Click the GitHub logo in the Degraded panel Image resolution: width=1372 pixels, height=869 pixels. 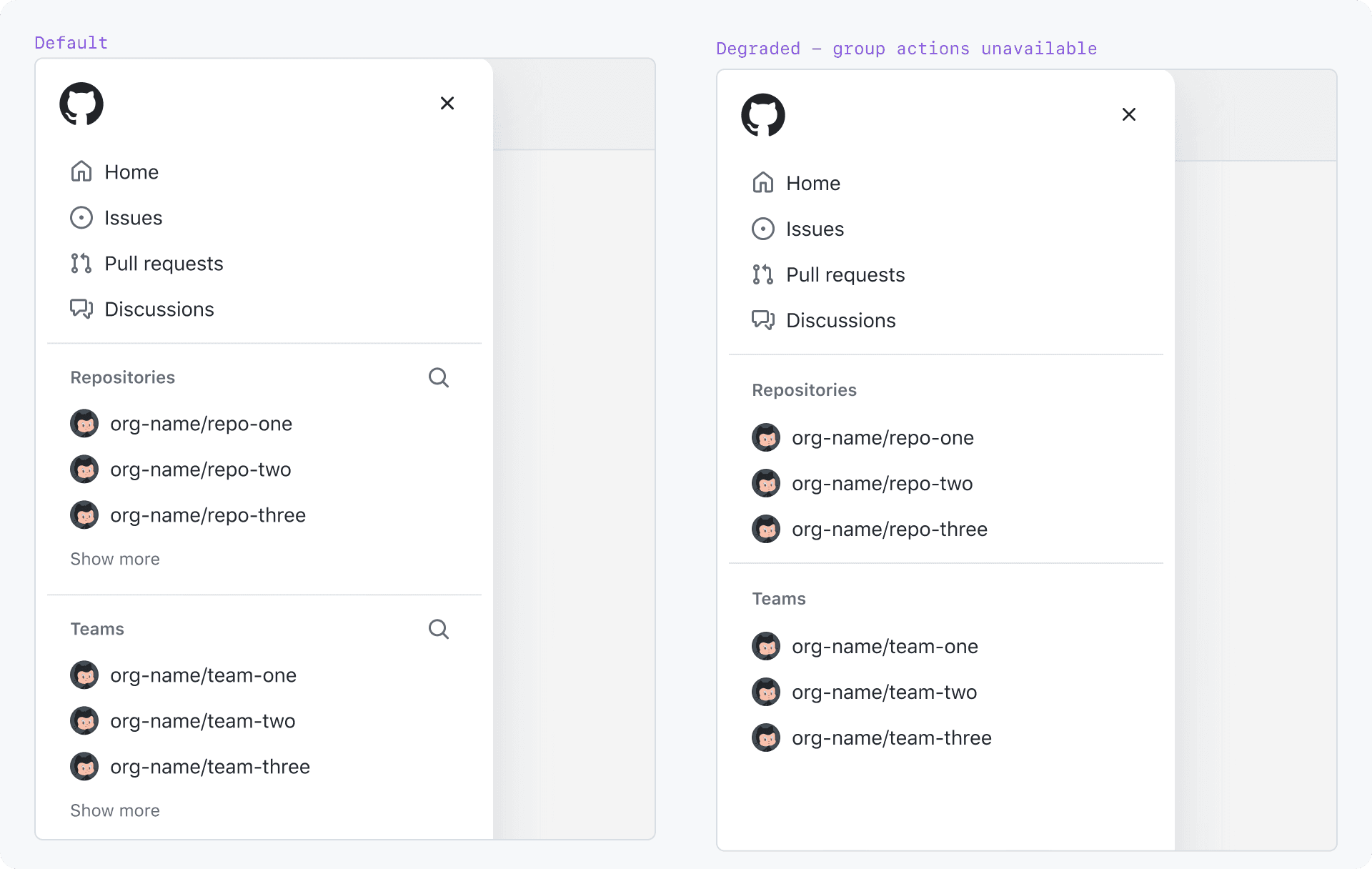point(763,115)
